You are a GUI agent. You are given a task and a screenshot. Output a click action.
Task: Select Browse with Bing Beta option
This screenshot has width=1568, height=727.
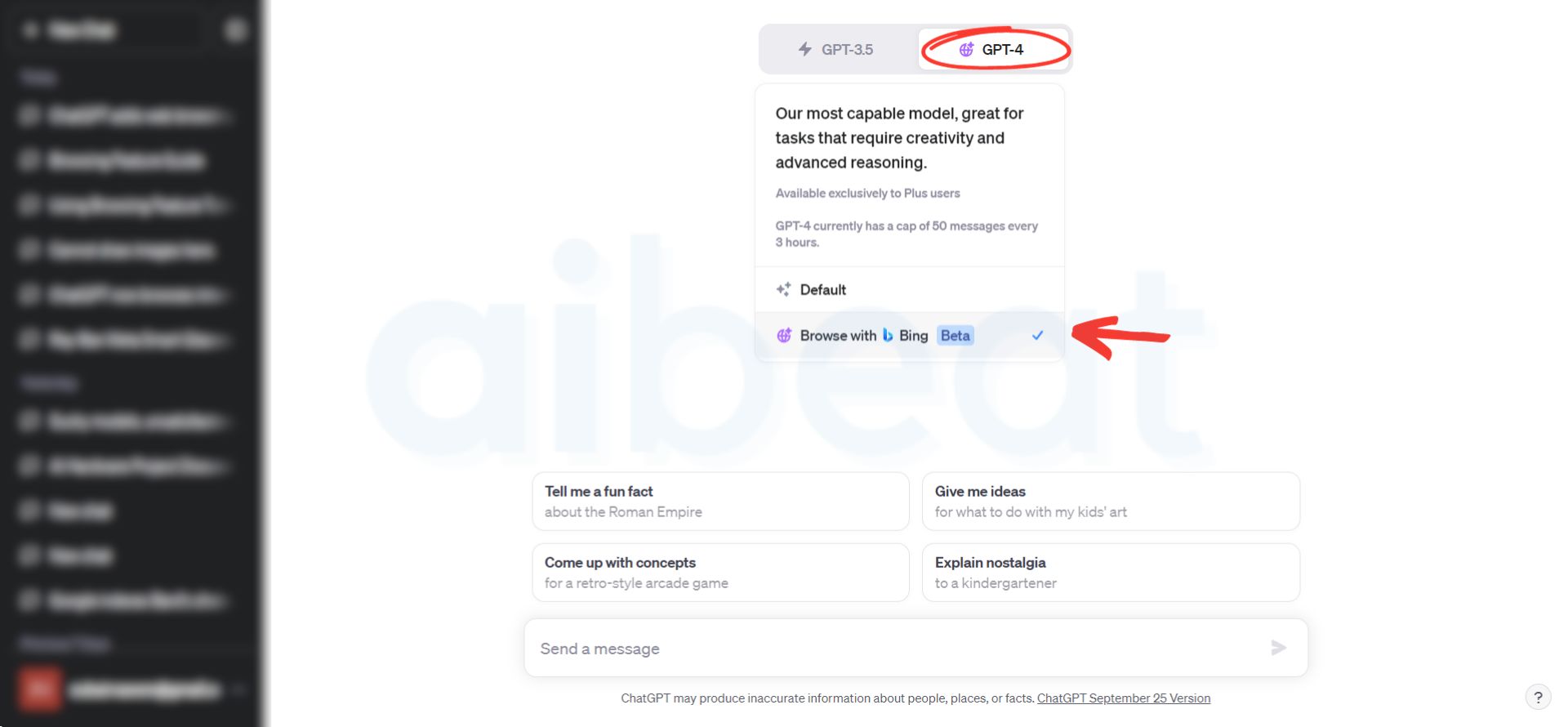[x=910, y=335]
